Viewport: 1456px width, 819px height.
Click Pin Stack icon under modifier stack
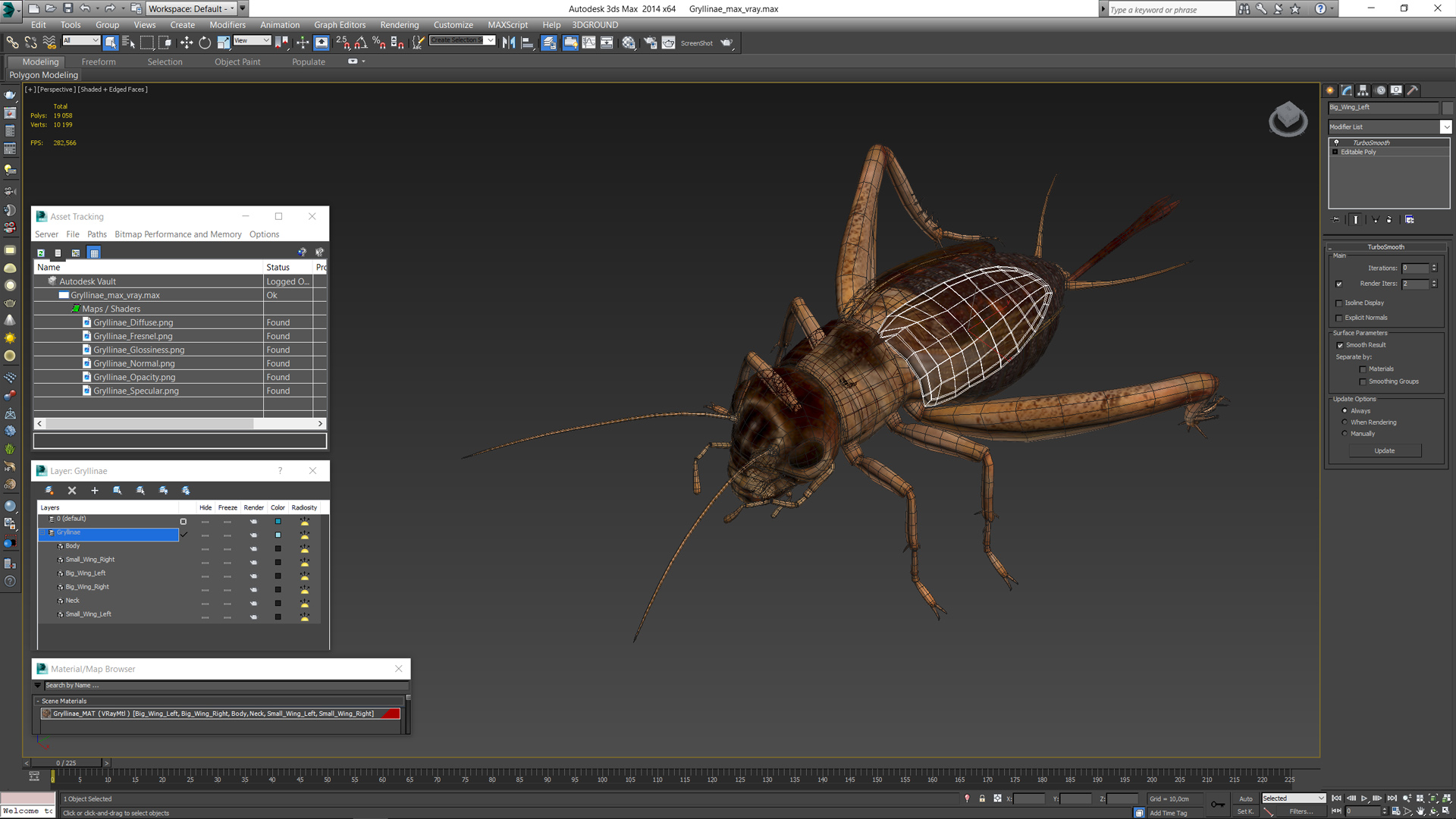coord(1336,220)
